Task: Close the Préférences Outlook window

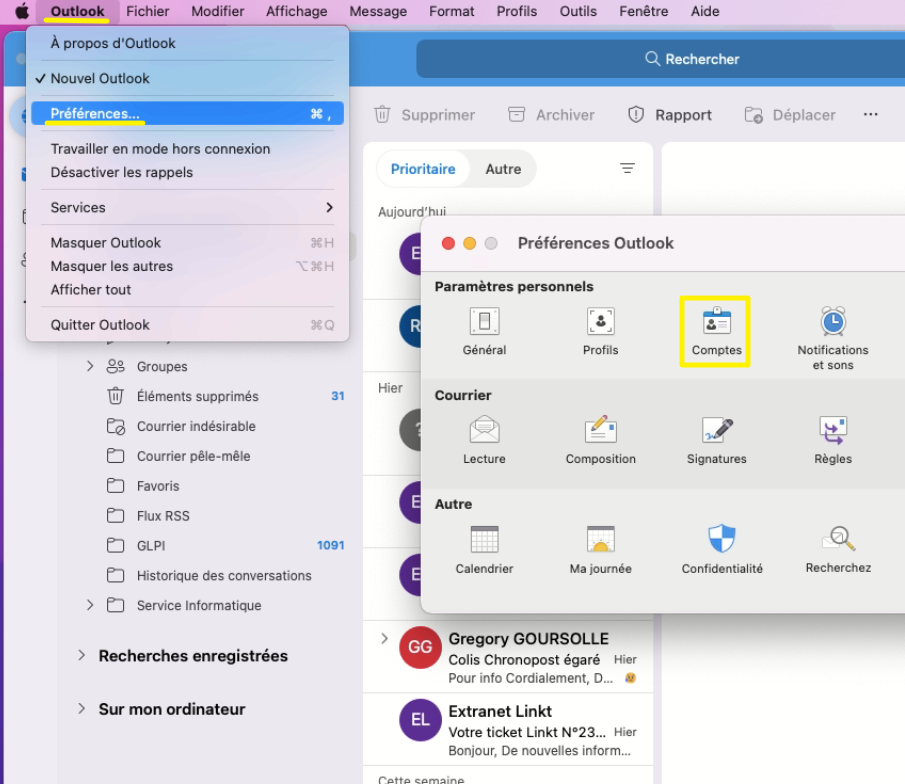Action: pos(448,243)
